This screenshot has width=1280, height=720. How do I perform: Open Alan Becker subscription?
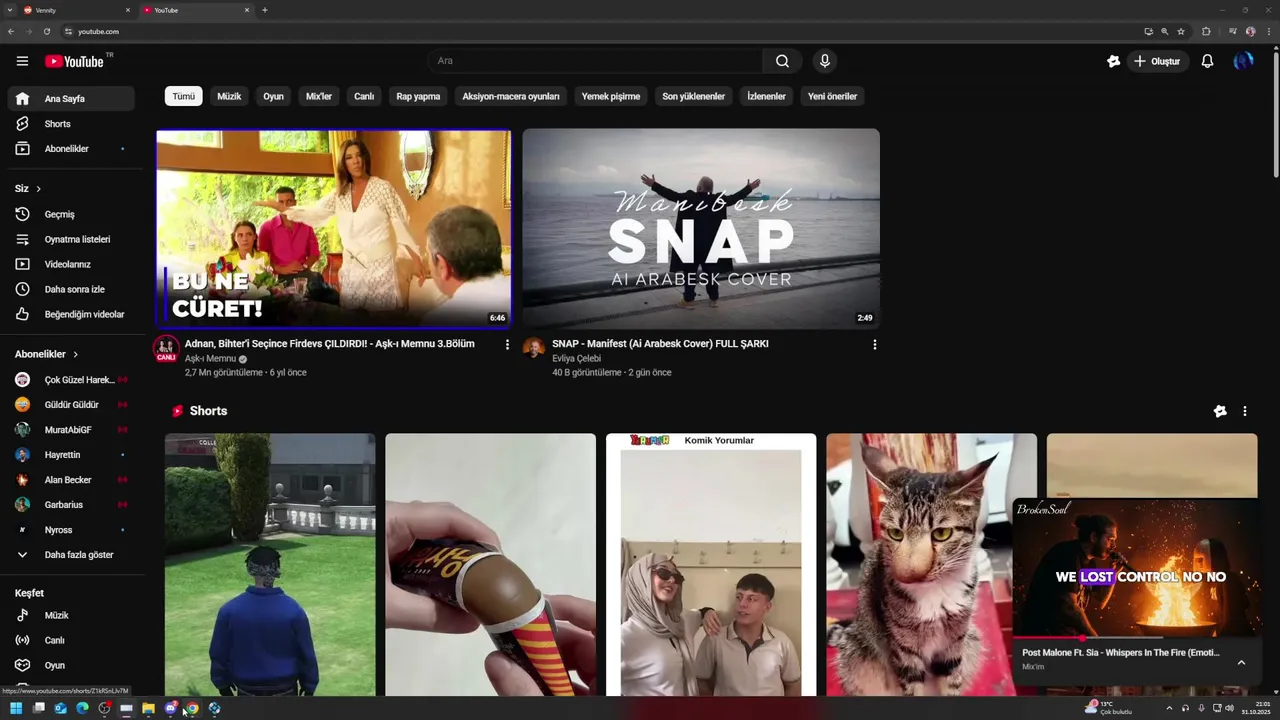70,480
